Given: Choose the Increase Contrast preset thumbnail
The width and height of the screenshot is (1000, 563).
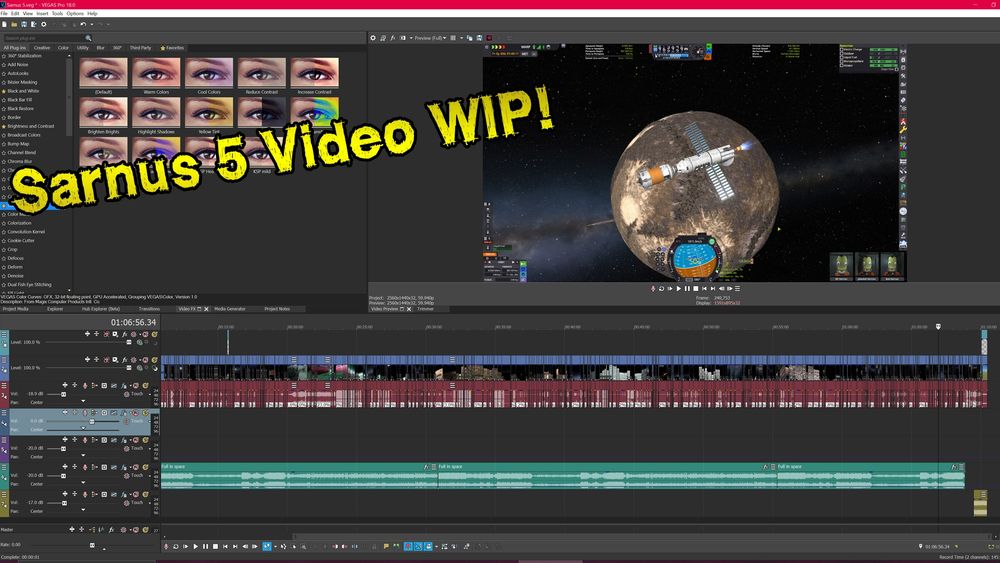Looking at the screenshot, I should coord(314,73).
